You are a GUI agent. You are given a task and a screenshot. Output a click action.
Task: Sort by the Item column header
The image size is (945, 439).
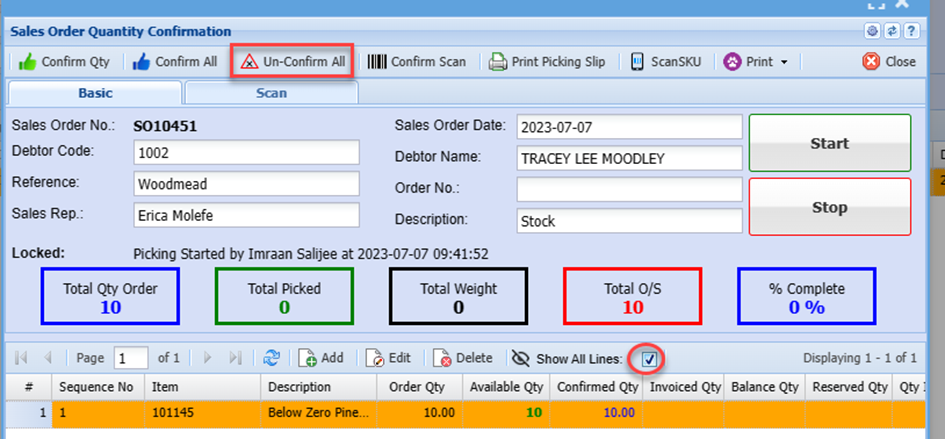tap(203, 387)
